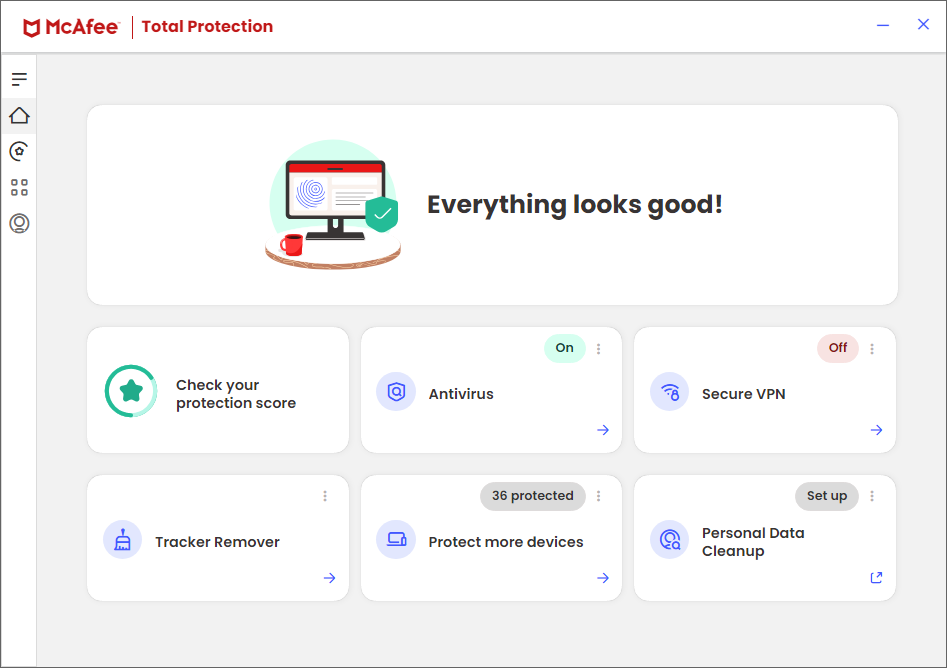Expand Antivirus three-dot options menu

[599, 349]
